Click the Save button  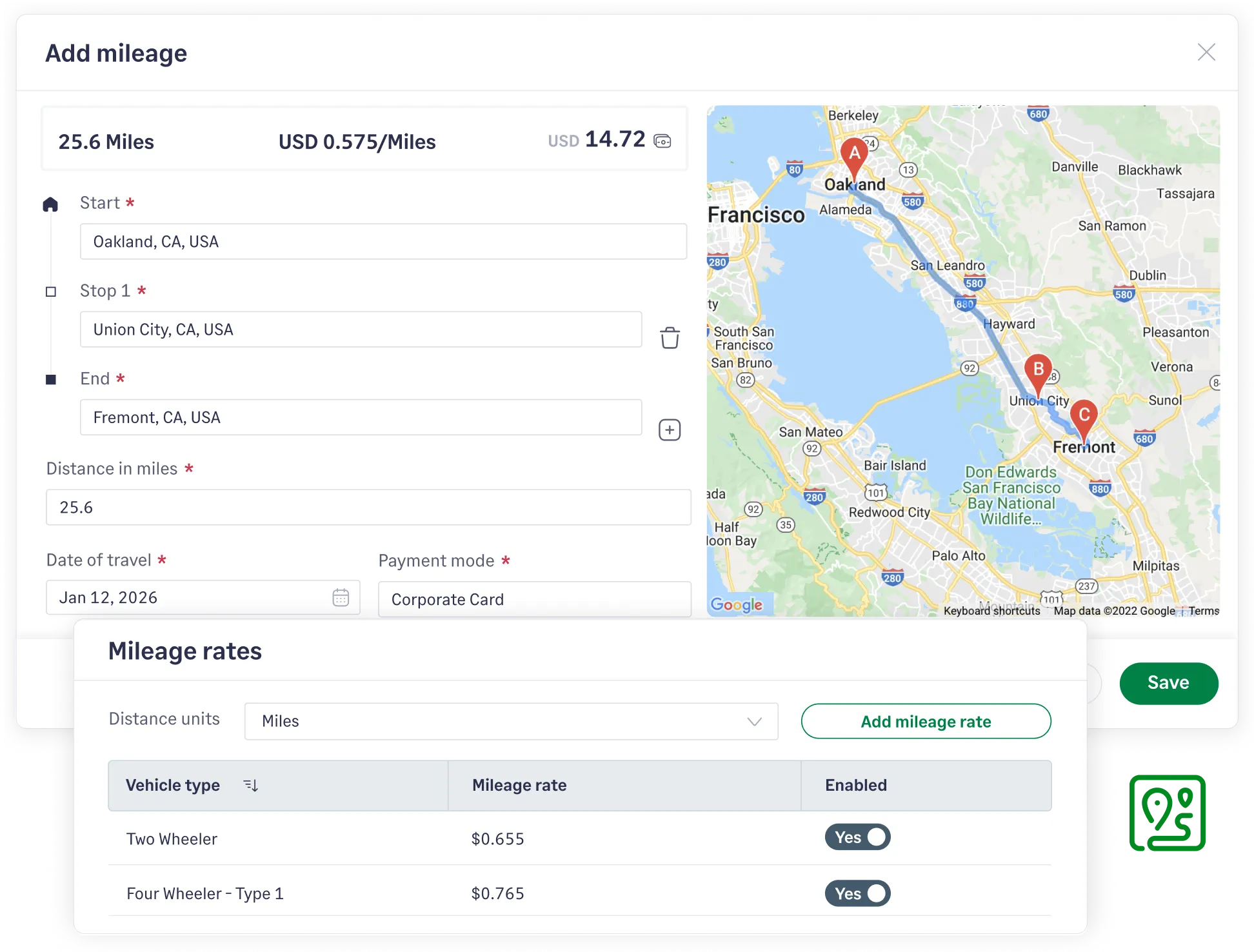click(1168, 683)
